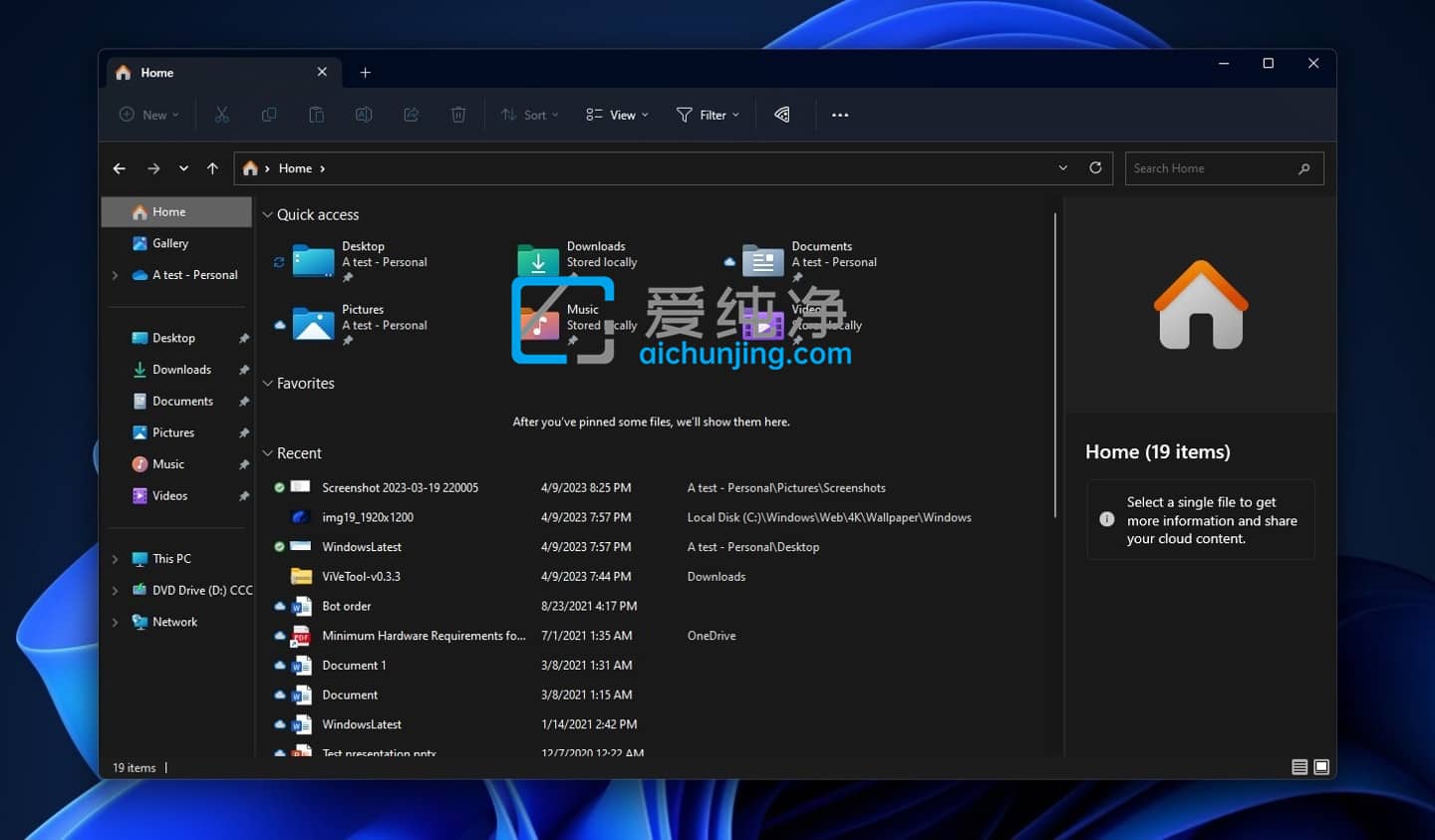Image resolution: width=1435 pixels, height=840 pixels.
Task: Open the View dropdown
Action: (x=617, y=115)
